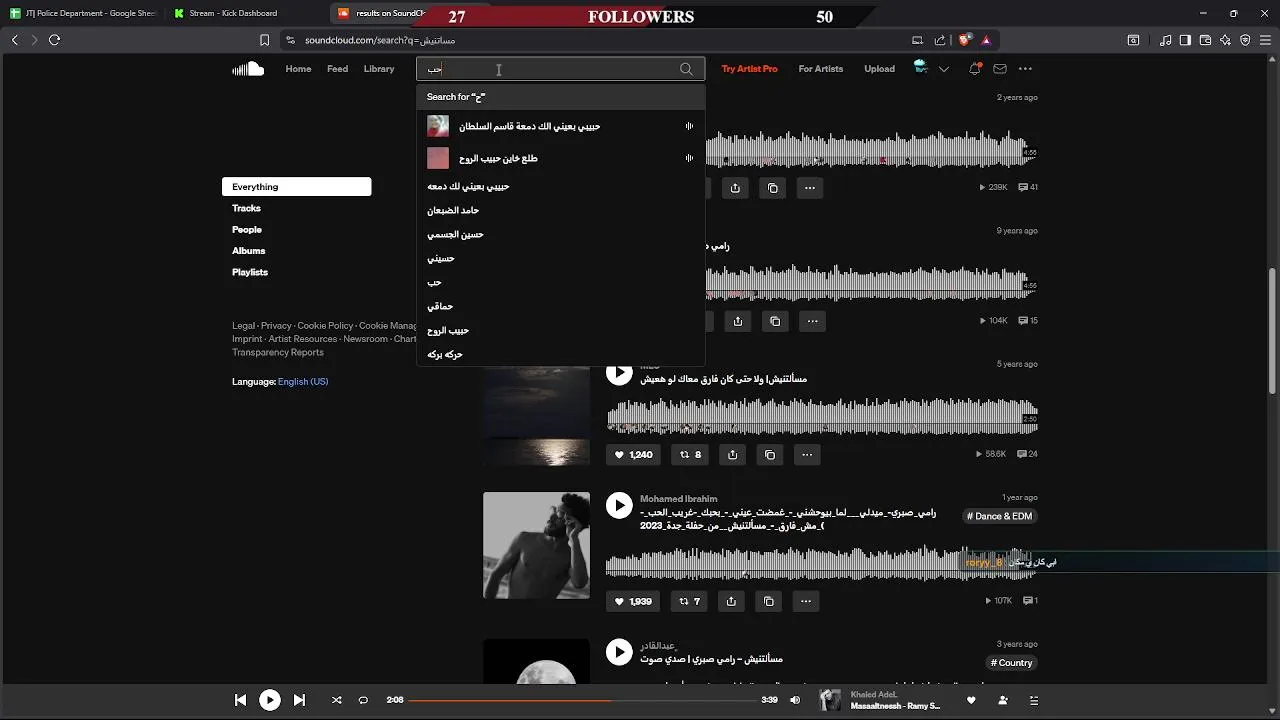Click the search magnifier icon

(686, 69)
